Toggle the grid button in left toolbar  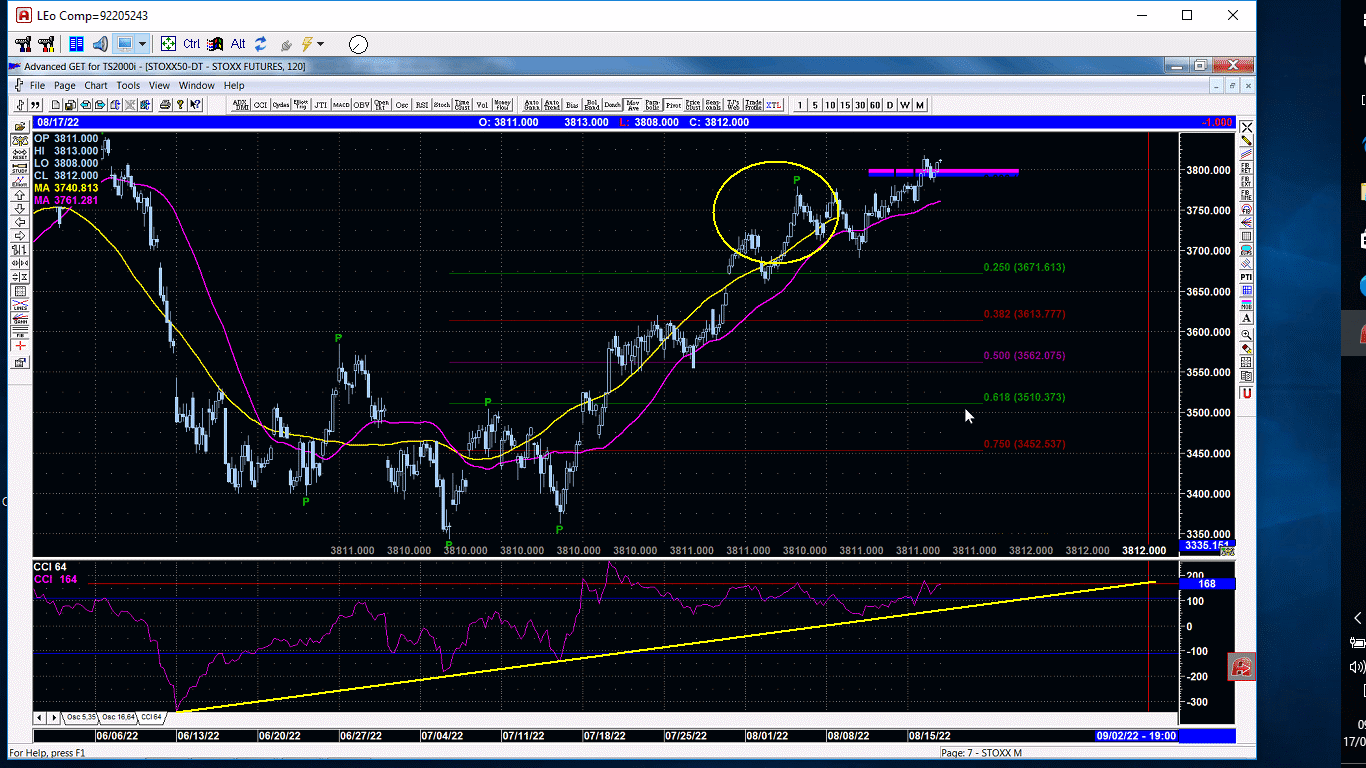point(20,290)
